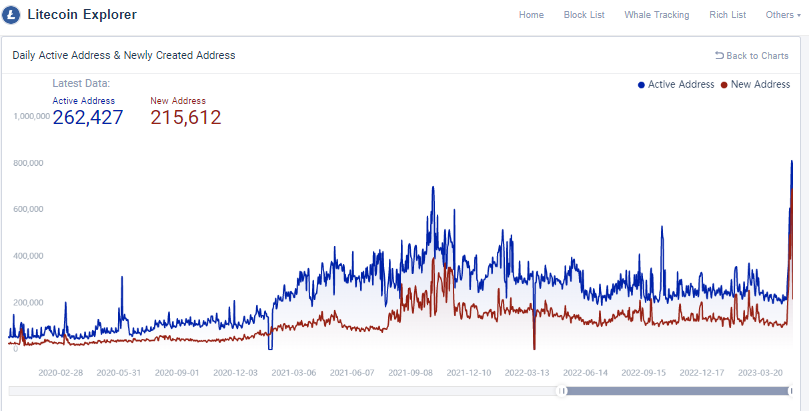809x411 pixels.
Task: Click the 215,612 New Address value
Action: click(x=186, y=118)
